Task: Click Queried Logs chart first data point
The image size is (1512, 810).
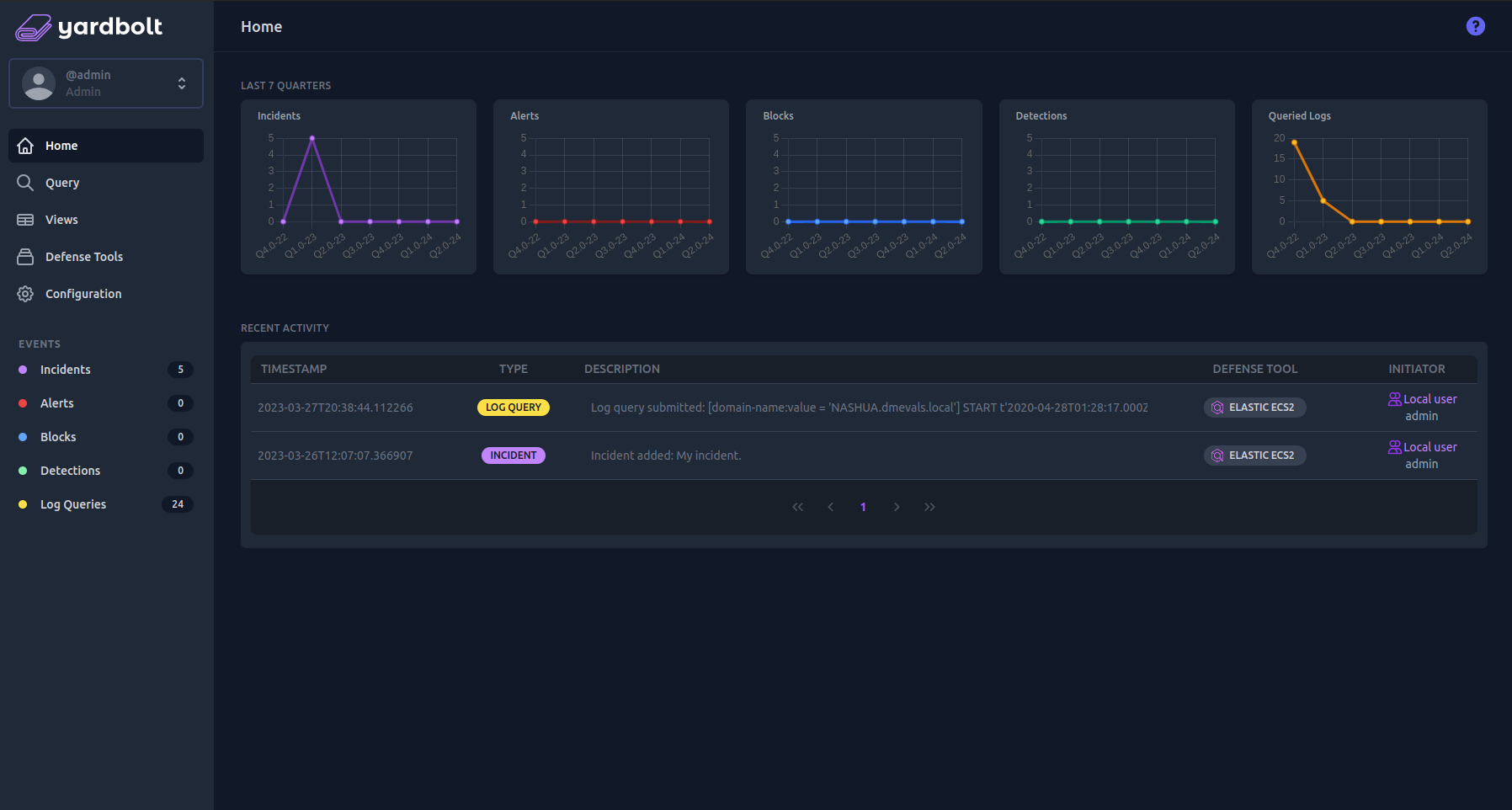Action: coord(1294,142)
